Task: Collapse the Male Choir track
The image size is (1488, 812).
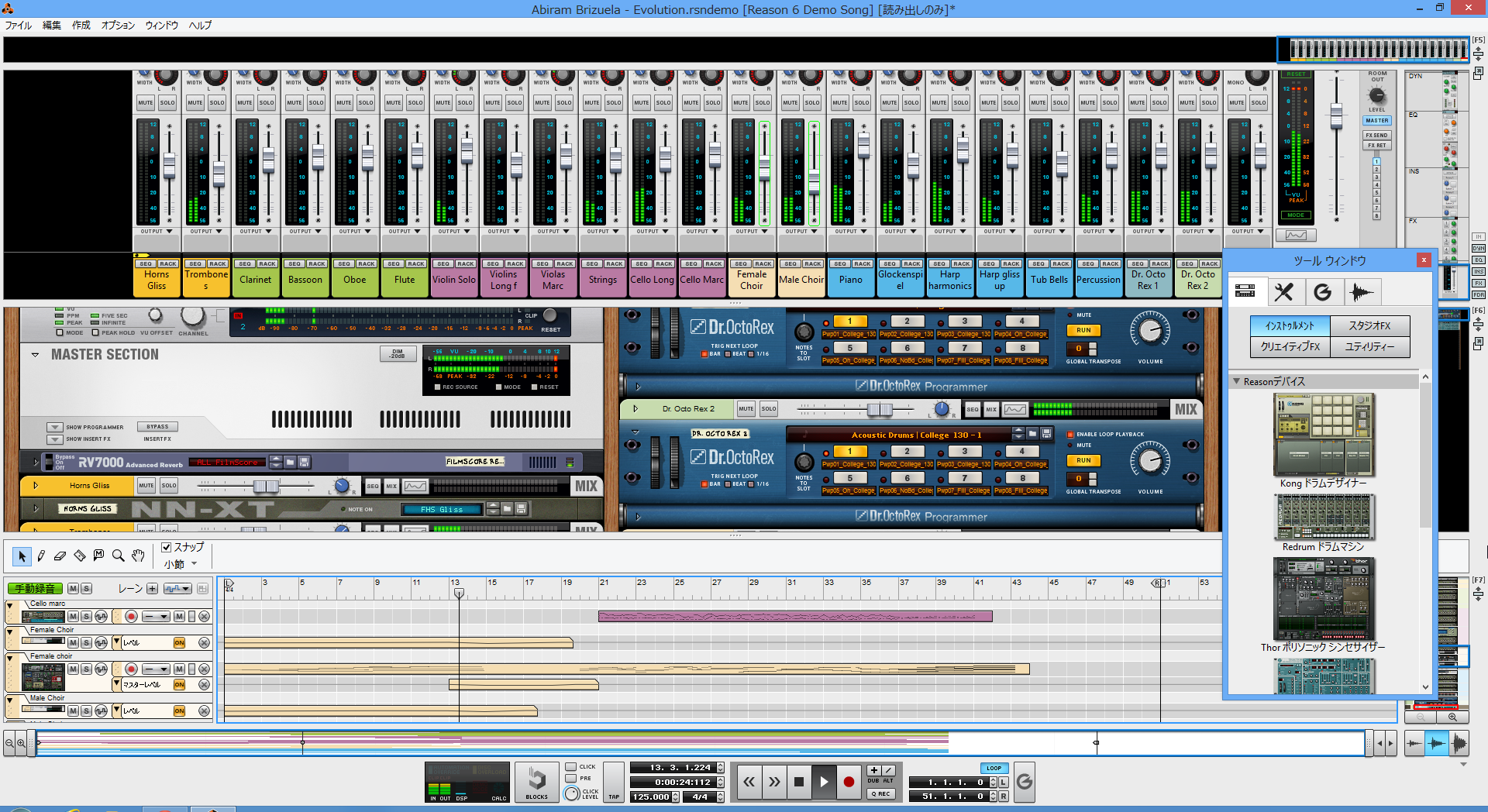Action: (11, 700)
